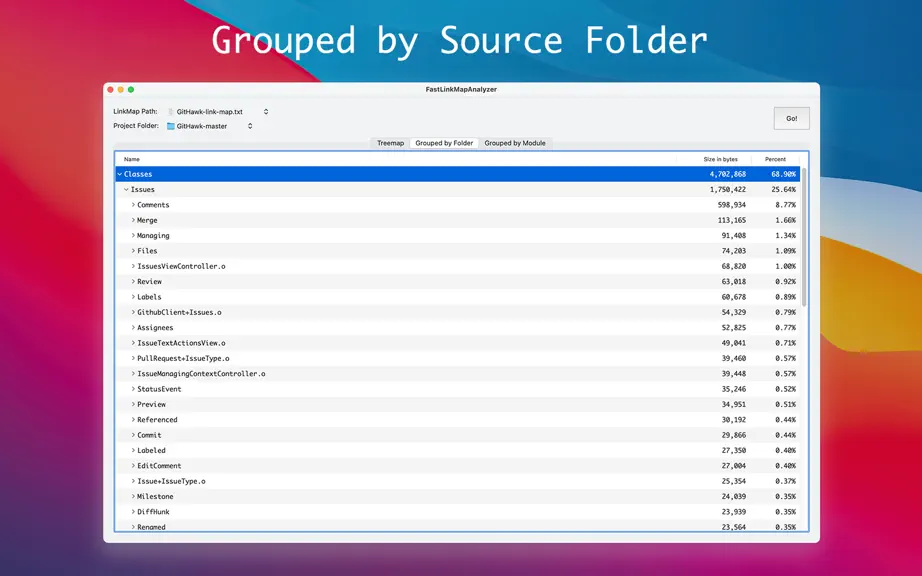Click the GitHawk-master folder icon
This screenshot has height=576, width=922.
(x=171, y=126)
